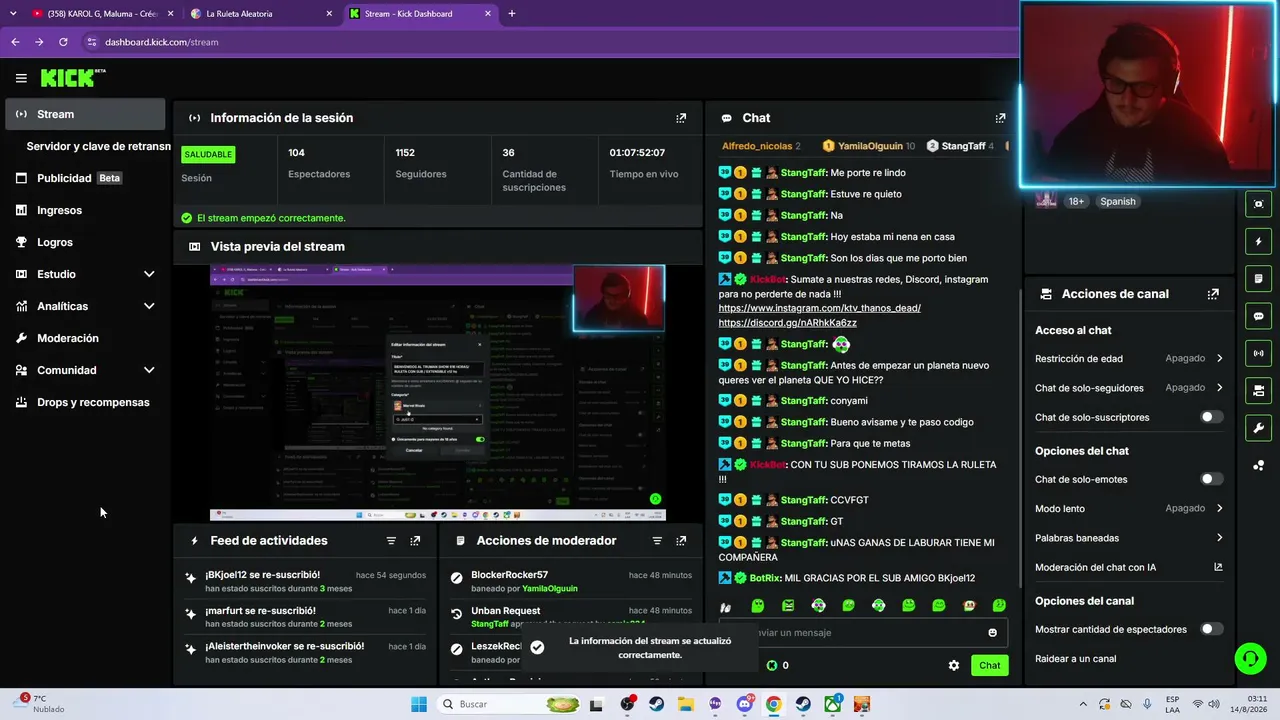Toggle the session info broadcast icon
The width and height of the screenshot is (1280, 720).
pos(1258,353)
